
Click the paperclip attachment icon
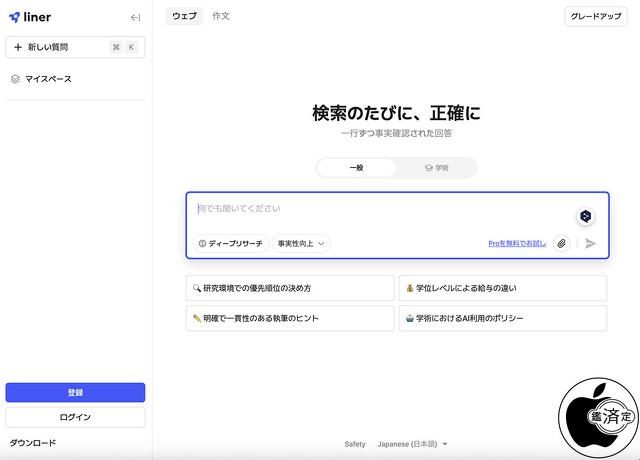click(x=562, y=243)
